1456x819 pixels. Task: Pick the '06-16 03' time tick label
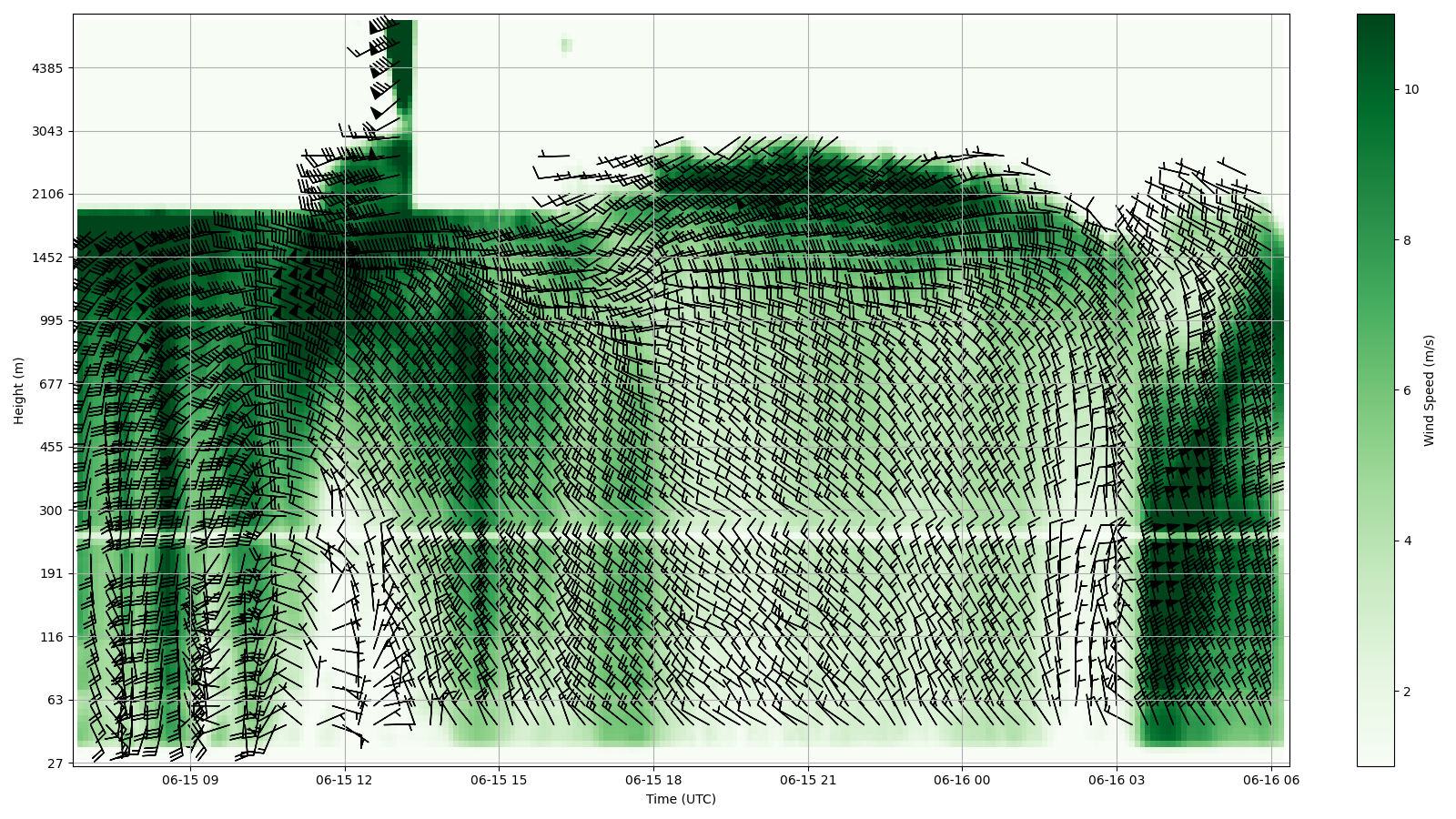(1117, 780)
